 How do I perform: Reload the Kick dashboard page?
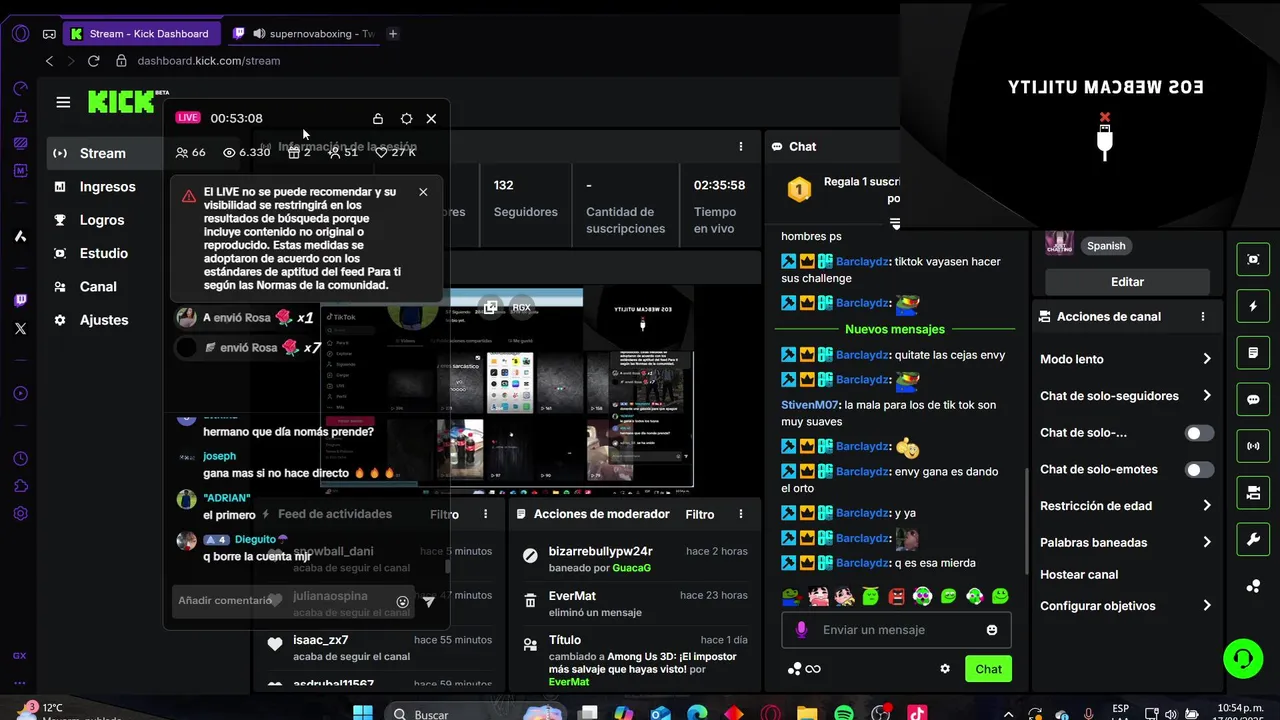tap(94, 61)
